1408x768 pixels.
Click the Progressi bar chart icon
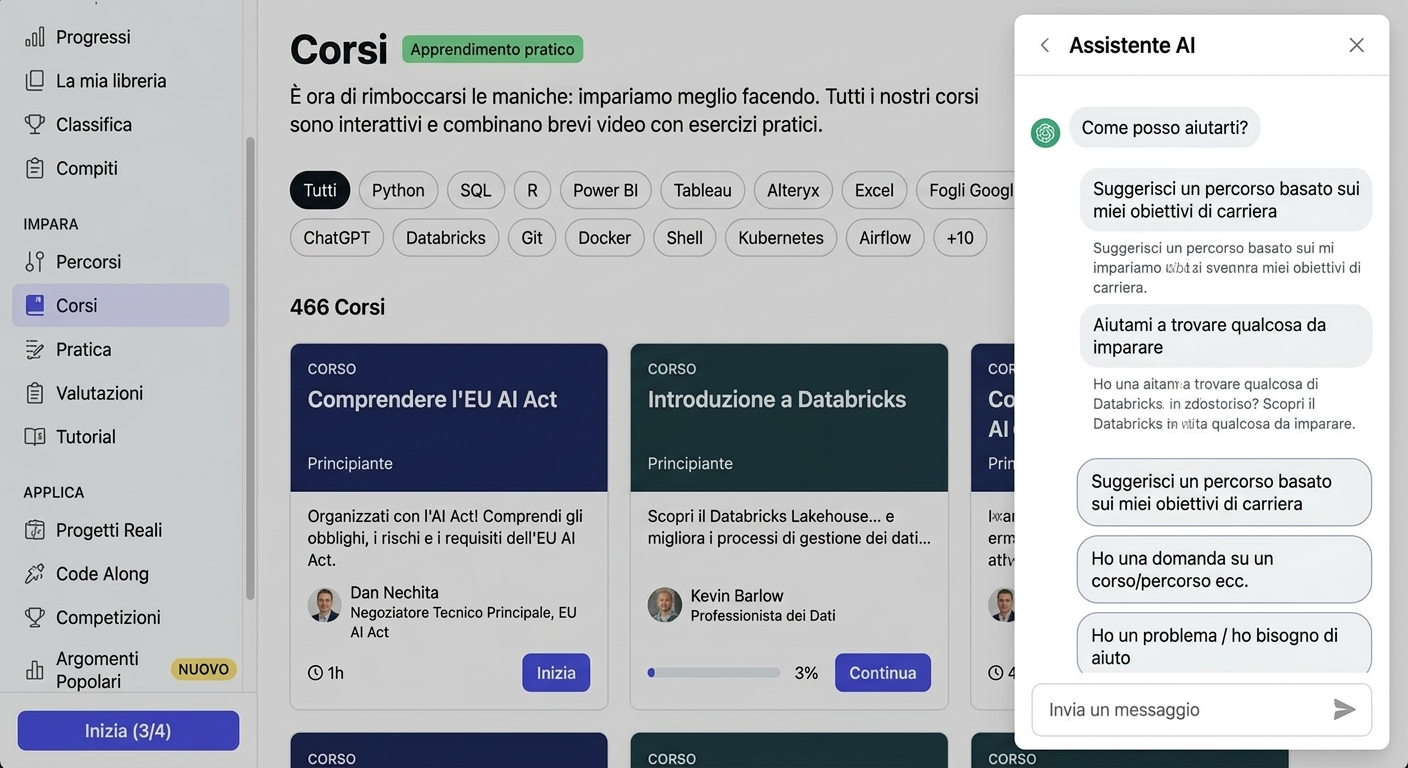pyautogui.click(x=35, y=37)
